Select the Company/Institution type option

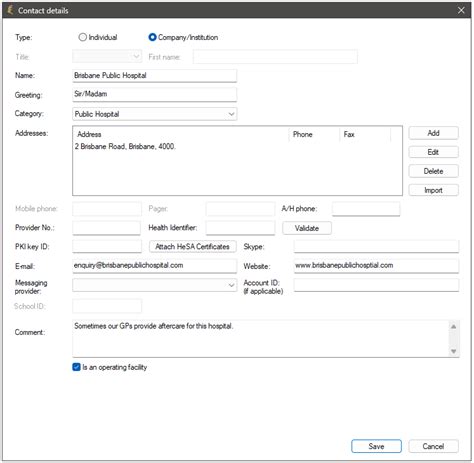pyautogui.click(x=152, y=37)
